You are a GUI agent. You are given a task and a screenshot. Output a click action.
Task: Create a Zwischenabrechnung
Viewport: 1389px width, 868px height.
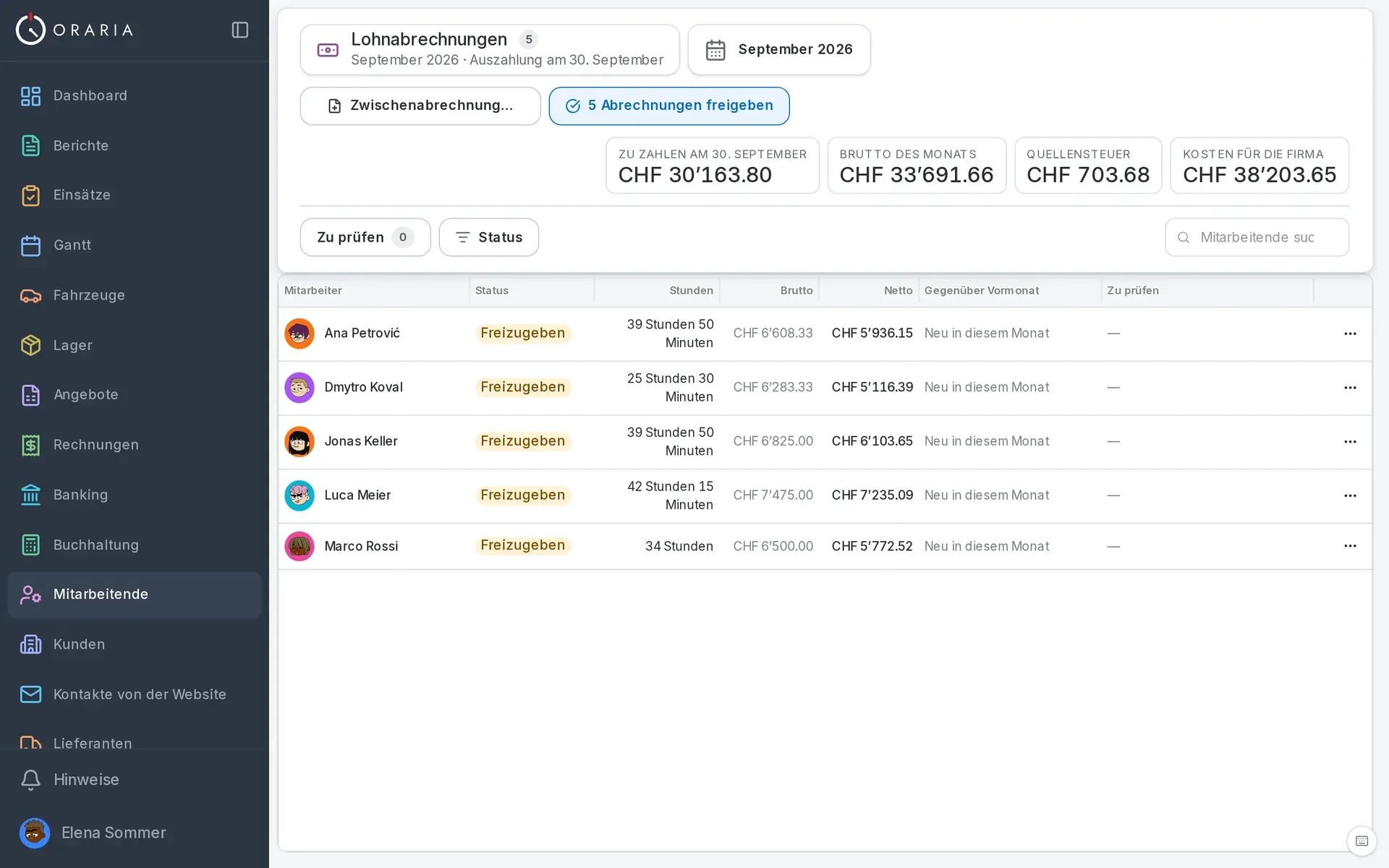[x=420, y=106]
